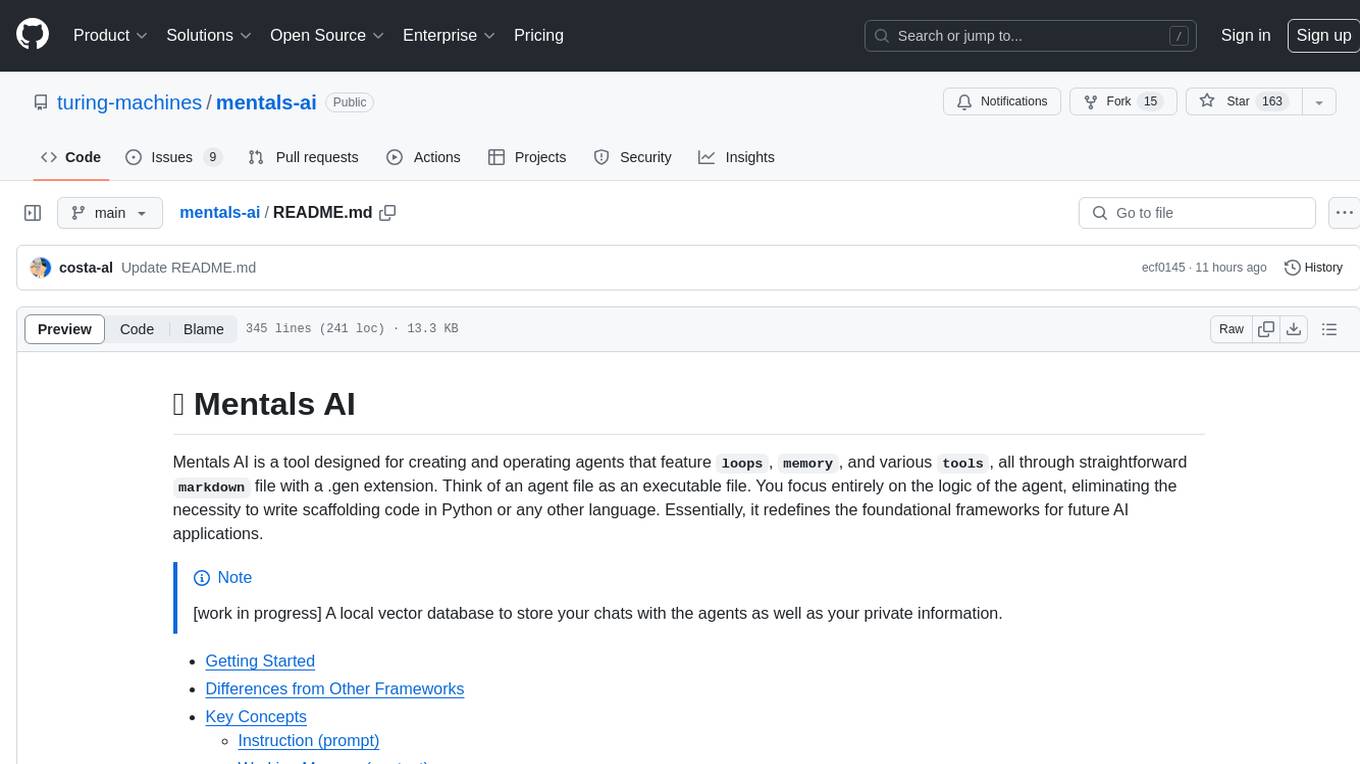Switch to the Security tab
The height and width of the screenshot is (764, 1360).
[632, 157]
